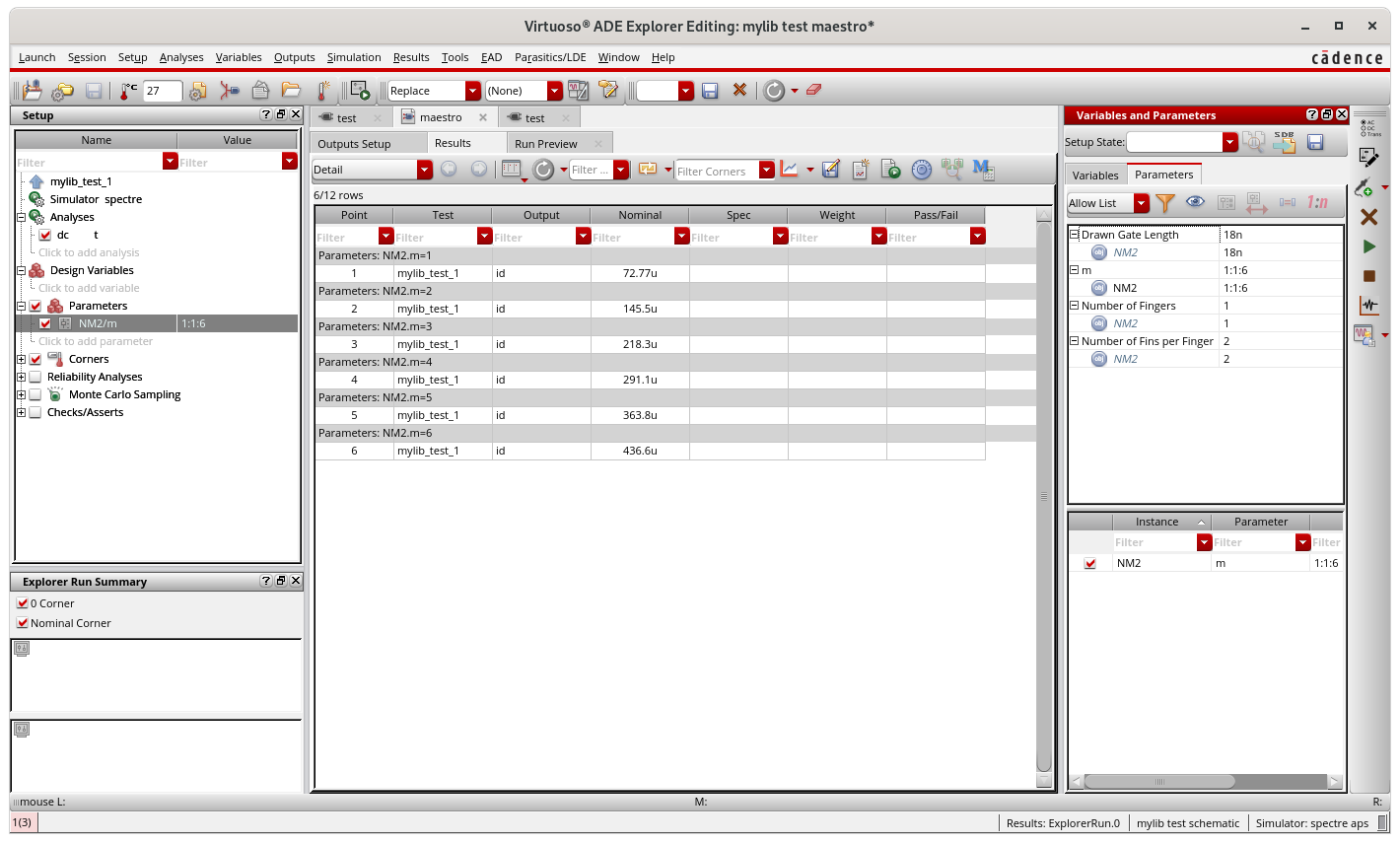1400x843 pixels.
Task: Expand the Corners node in Setup tree
Action: [21, 359]
